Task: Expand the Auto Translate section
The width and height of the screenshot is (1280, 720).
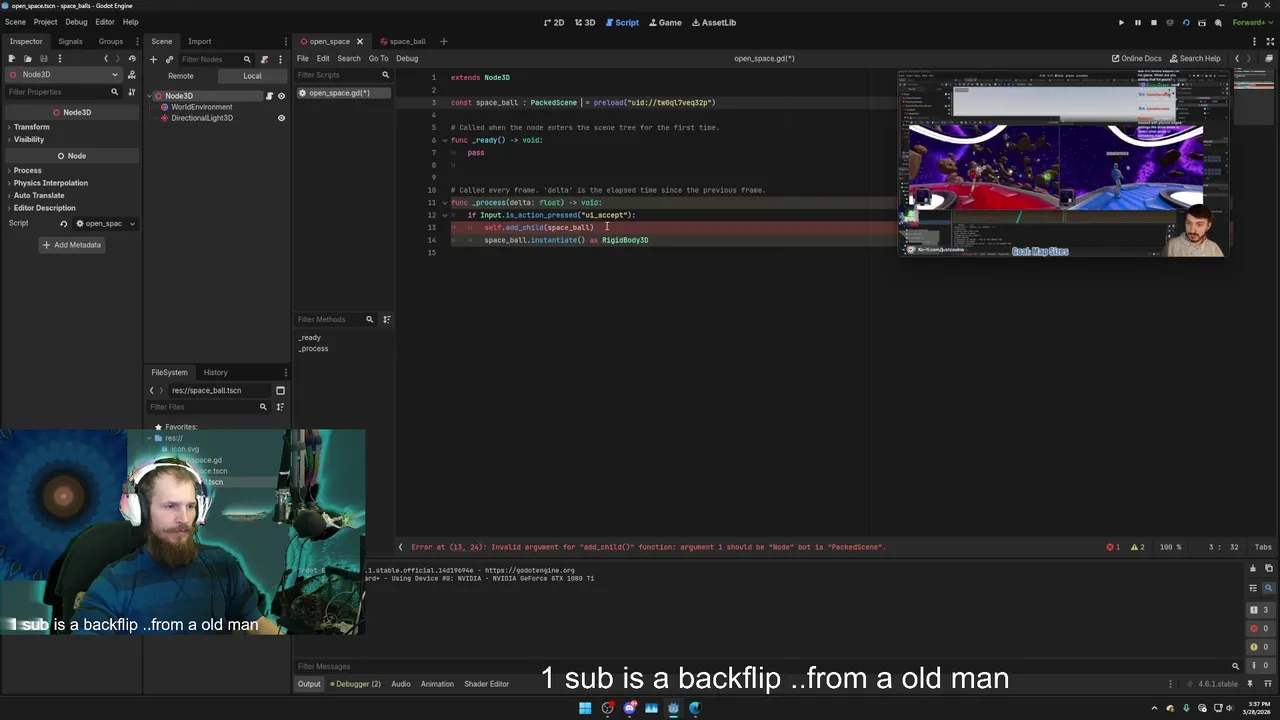Action: point(39,196)
